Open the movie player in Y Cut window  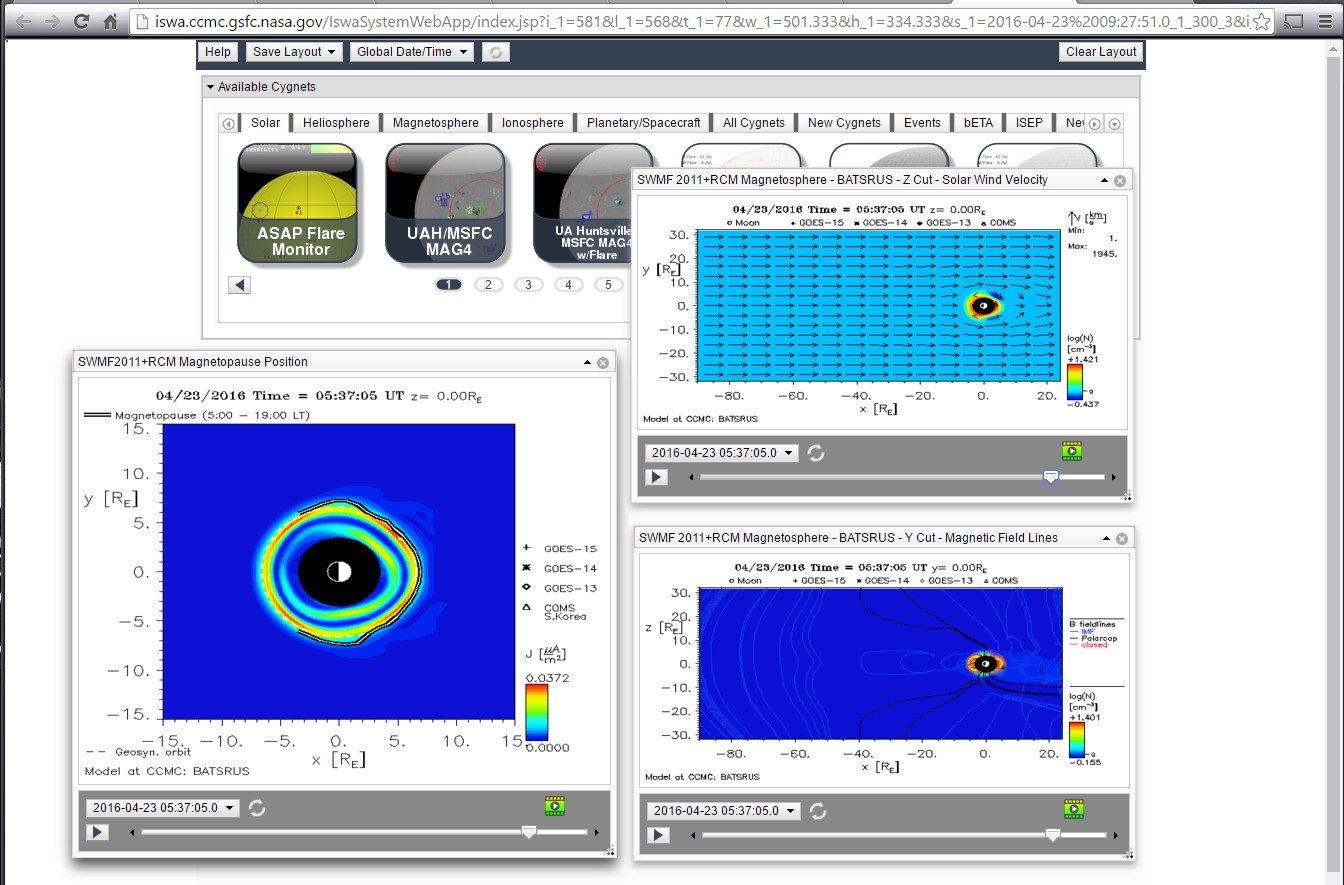1072,809
